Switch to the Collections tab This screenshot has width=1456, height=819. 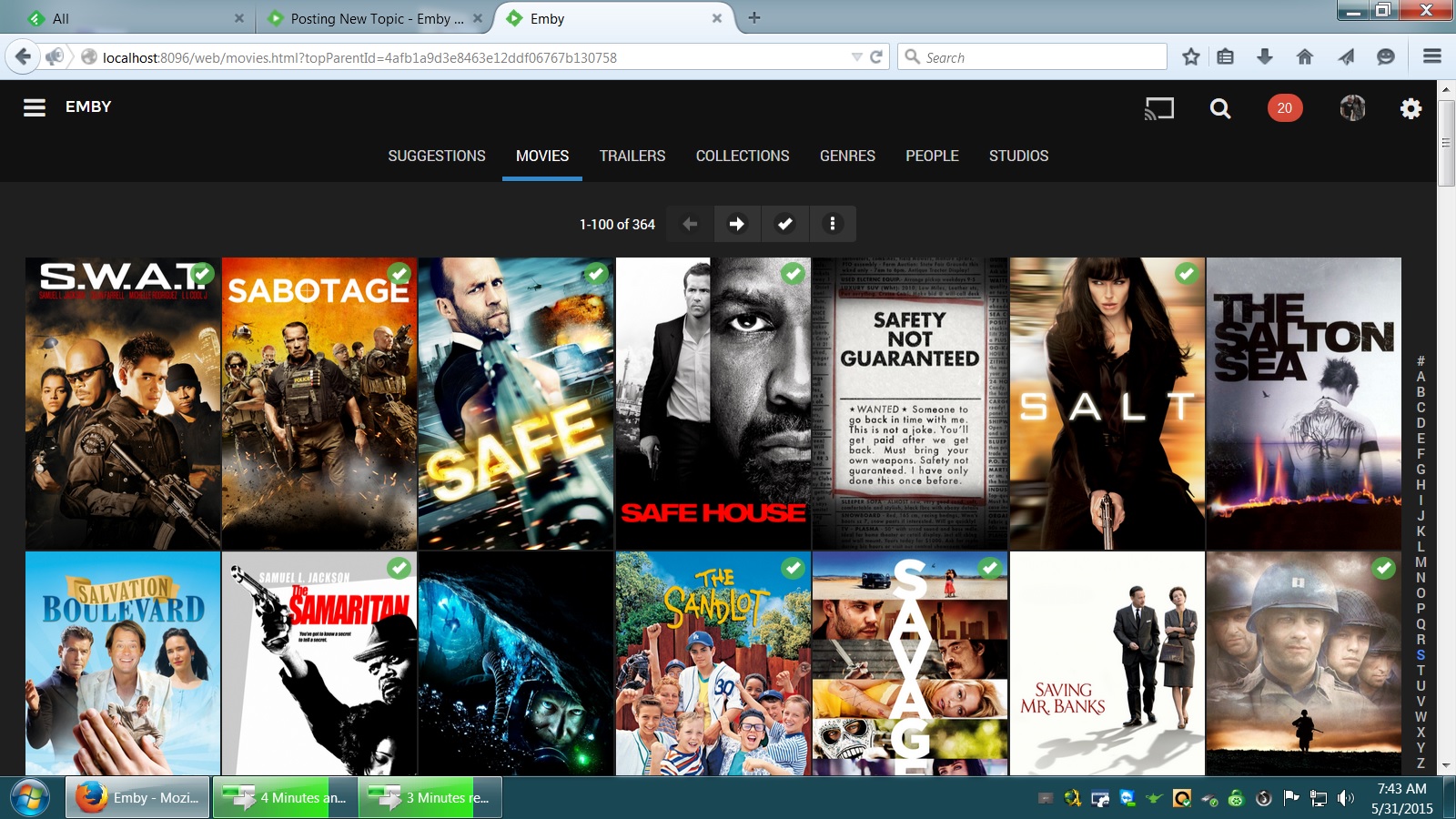(x=743, y=157)
